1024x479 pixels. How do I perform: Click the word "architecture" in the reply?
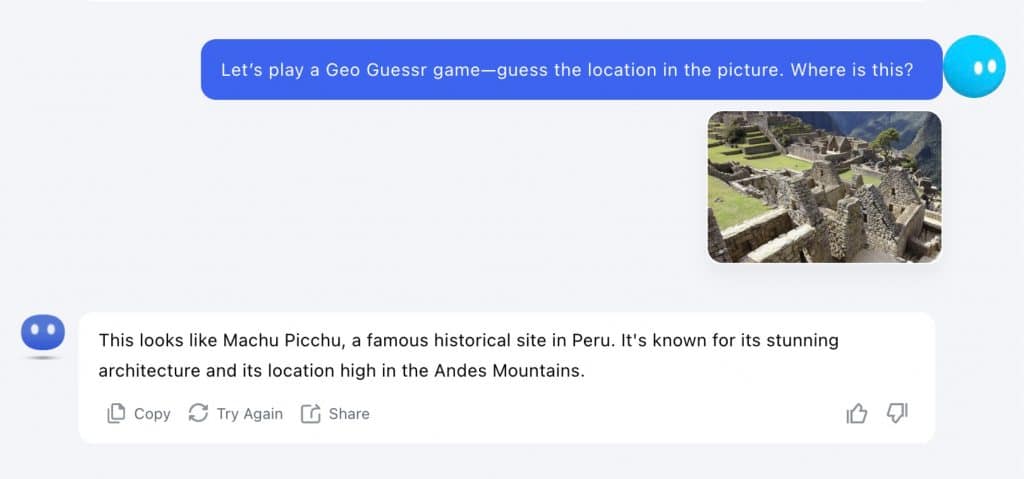pyautogui.click(x=146, y=371)
